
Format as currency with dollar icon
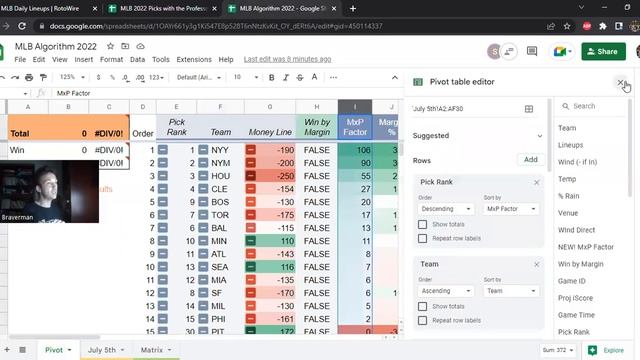pyautogui.click(x=98, y=77)
